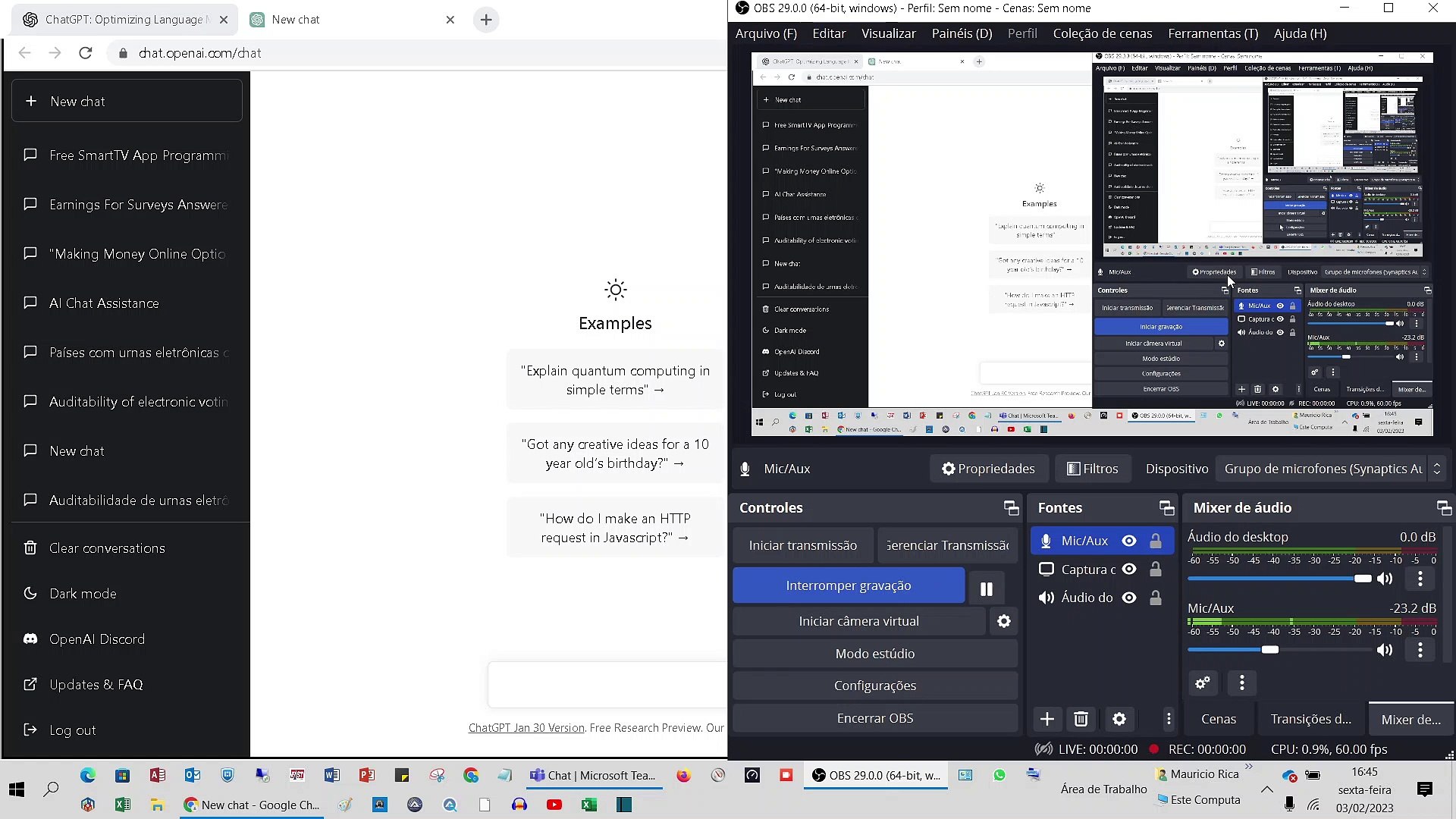Screen dimensions: 1456x819
Task: Open ChatGPT Jan 30 Version link
Action: (x=526, y=728)
